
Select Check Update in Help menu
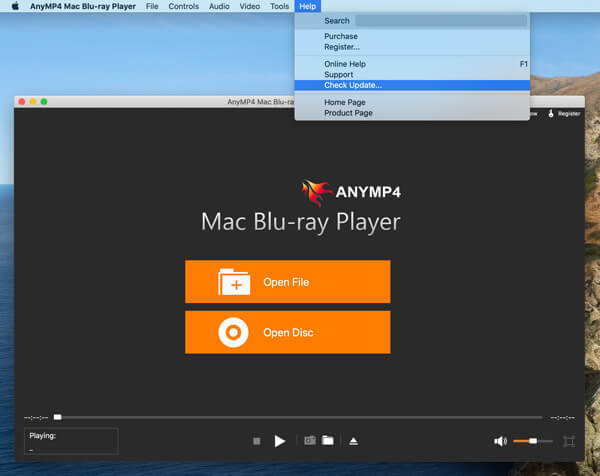click(352, 85)
